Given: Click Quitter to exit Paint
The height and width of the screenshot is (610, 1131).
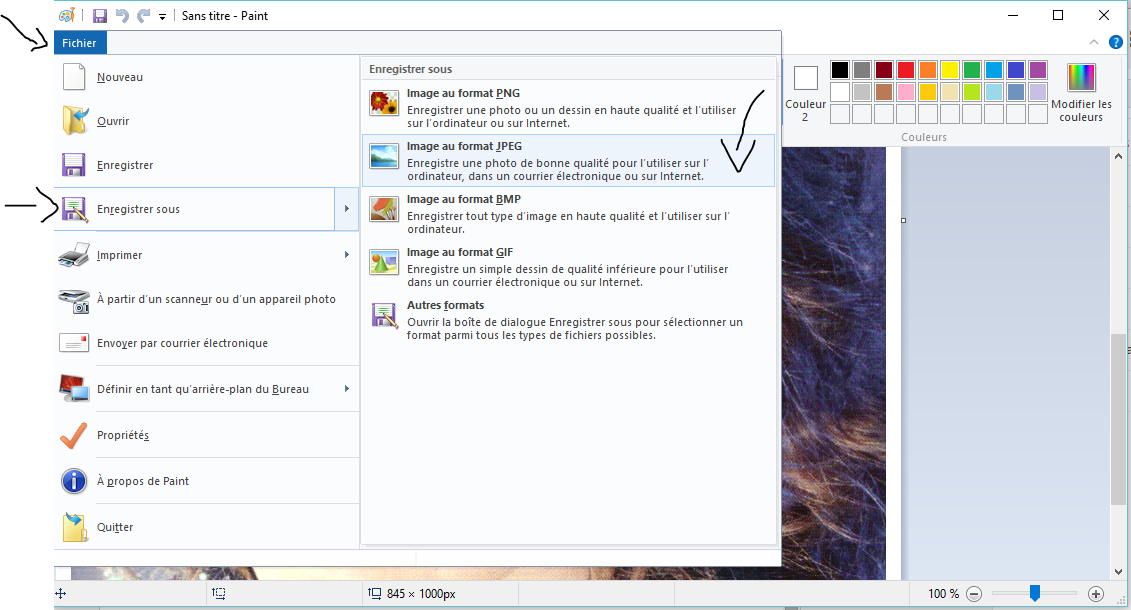Looking at the screenshot, I should 207,527.
